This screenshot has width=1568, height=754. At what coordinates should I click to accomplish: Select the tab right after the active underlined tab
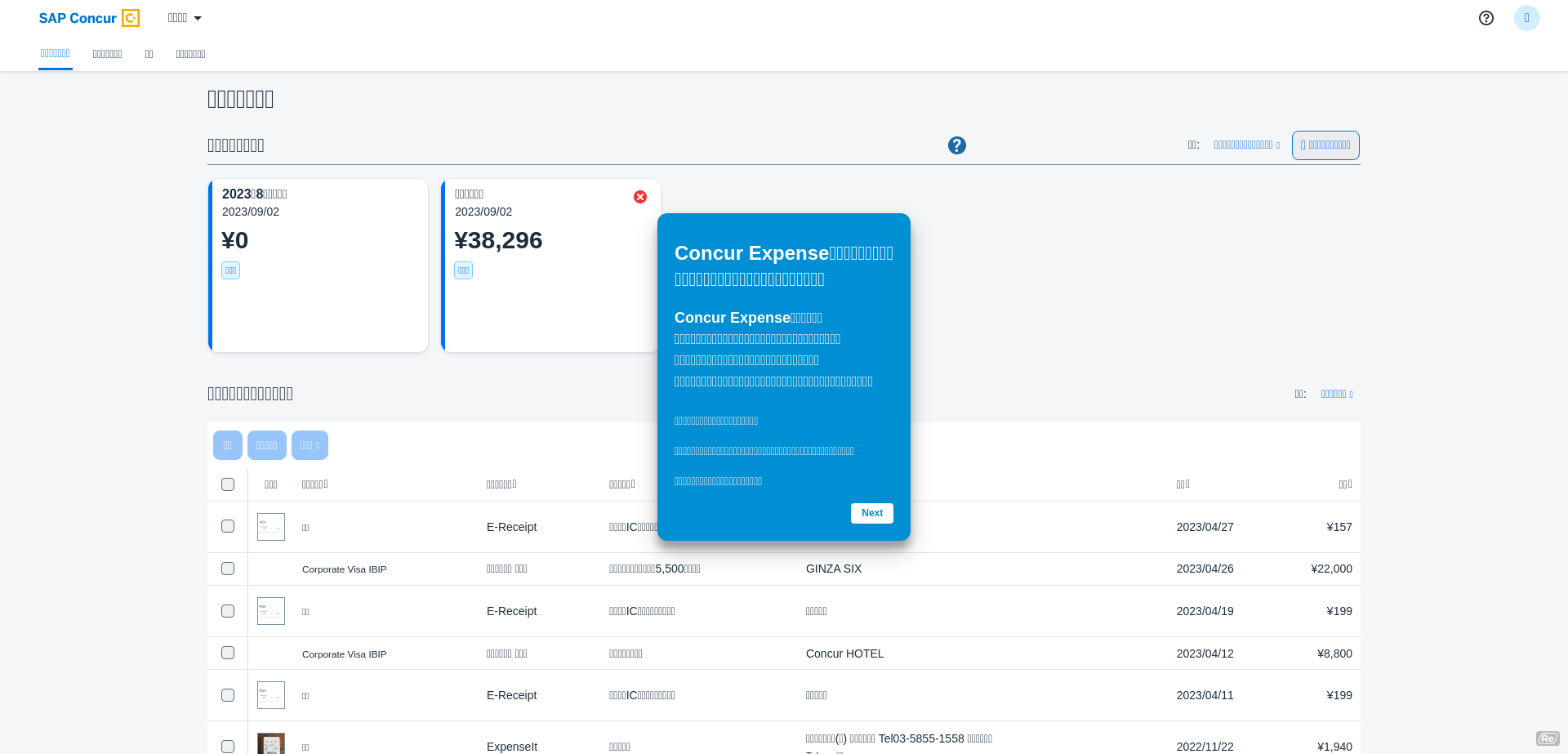[107, 54]
